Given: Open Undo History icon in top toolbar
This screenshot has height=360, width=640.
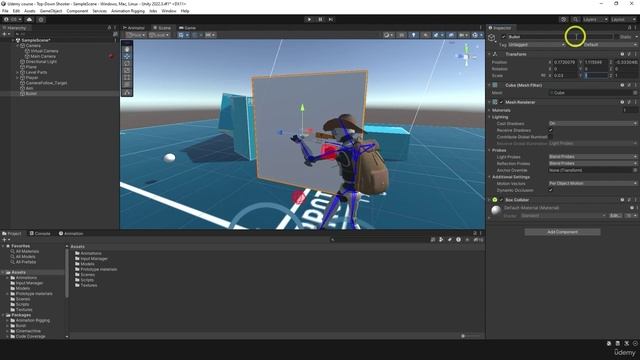Looking at the screenshot, I should click(x=564, y=19).
